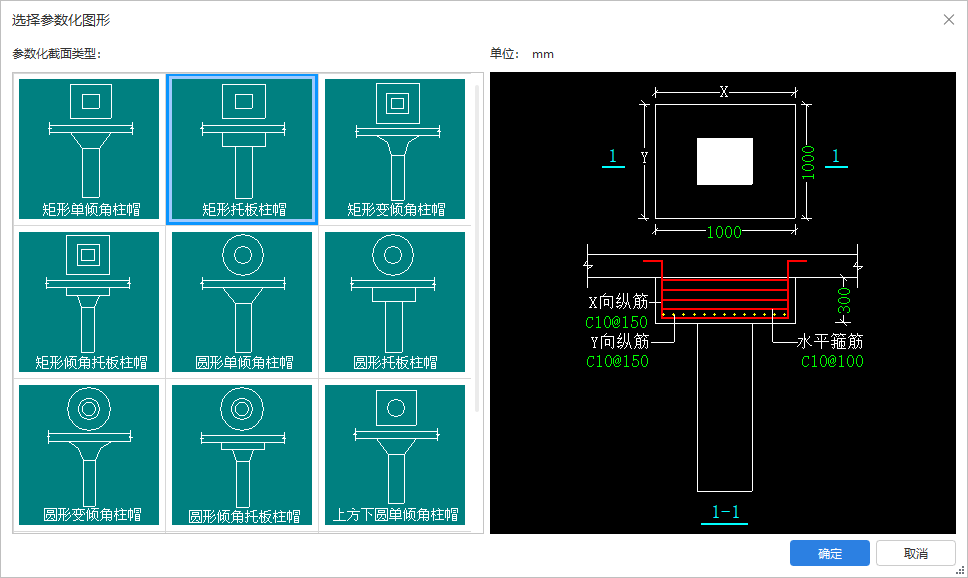Click the Y向纵筋 label
This screenshot has width=968, height=578.
point(620,341)
